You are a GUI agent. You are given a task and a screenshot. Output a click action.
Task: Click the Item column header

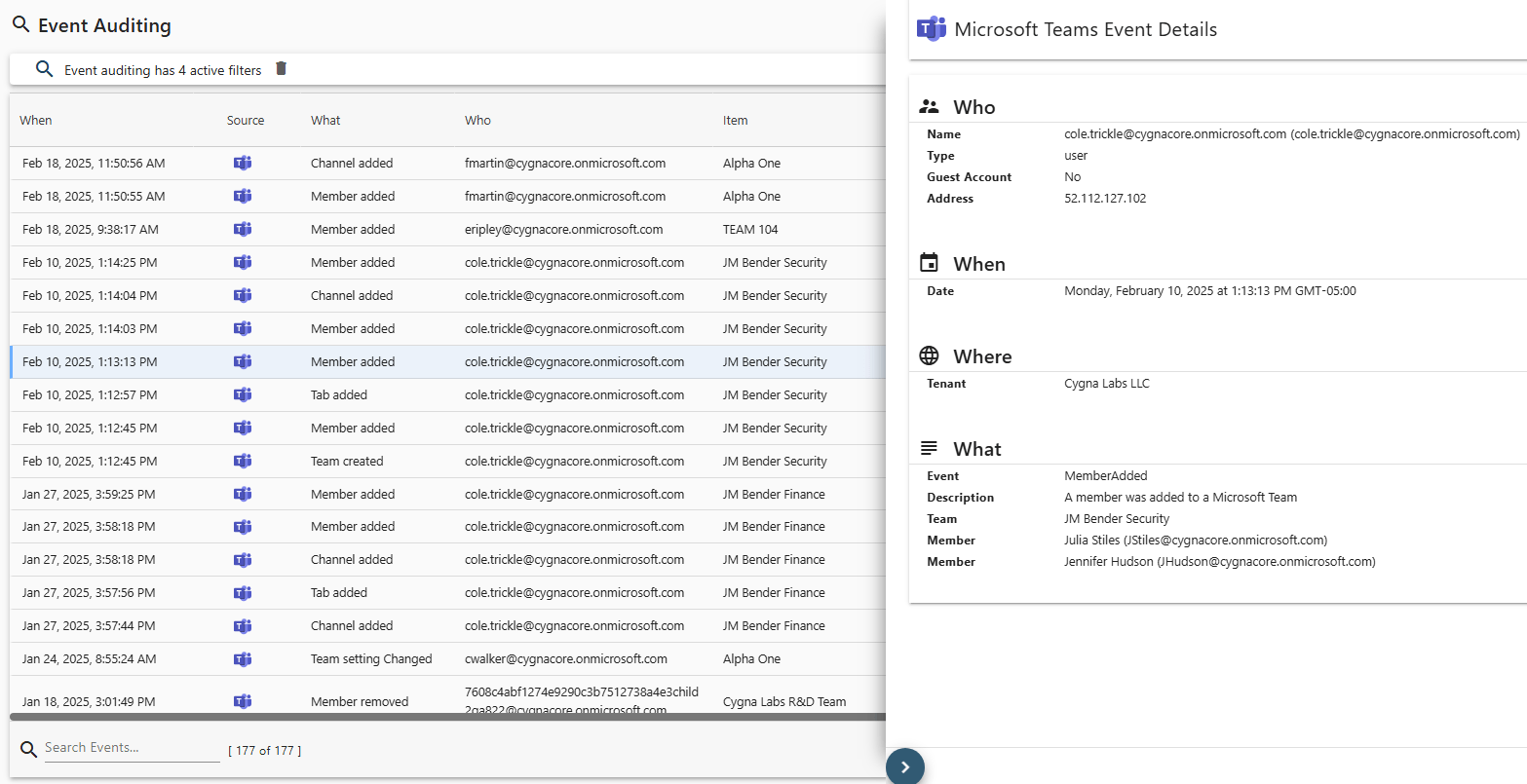point(735,120)
